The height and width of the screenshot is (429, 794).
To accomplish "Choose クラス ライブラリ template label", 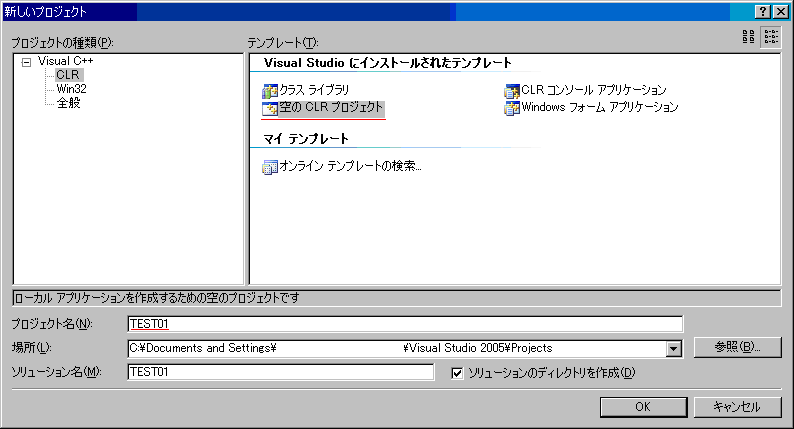I will tap(314, 90).
